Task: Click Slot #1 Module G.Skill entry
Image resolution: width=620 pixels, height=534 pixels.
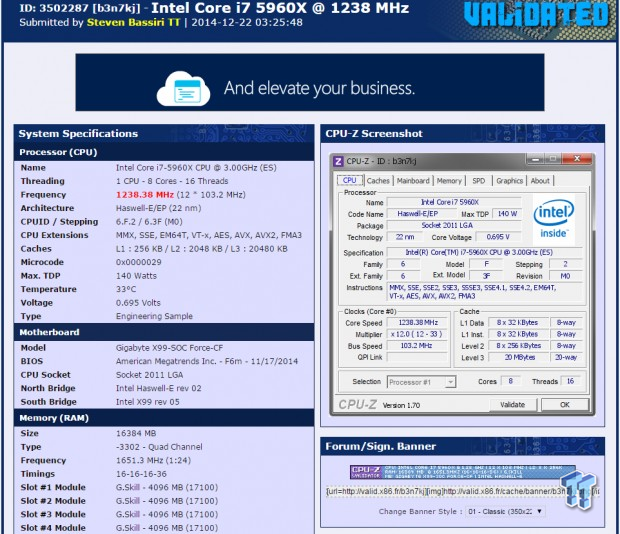Action: point(167,487)
